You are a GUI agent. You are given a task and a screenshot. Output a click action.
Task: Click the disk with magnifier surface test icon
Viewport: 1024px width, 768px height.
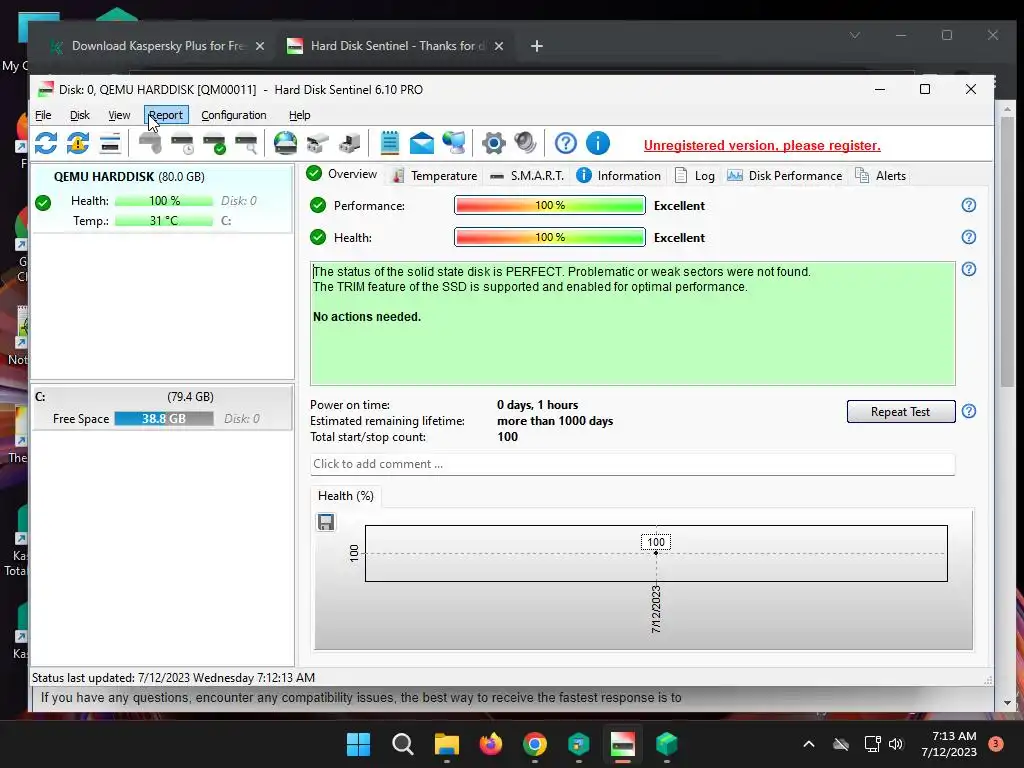(246, 143)
